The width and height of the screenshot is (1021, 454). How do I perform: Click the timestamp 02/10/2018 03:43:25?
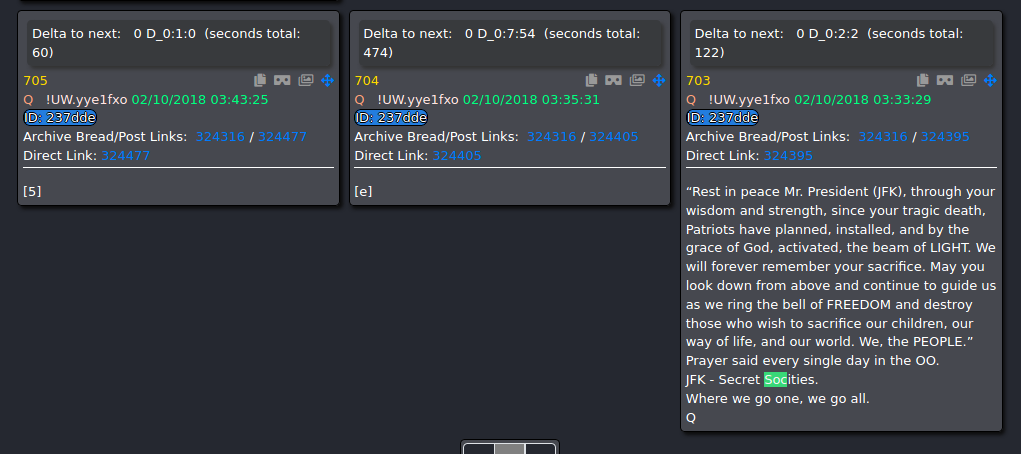coord(200,100)
